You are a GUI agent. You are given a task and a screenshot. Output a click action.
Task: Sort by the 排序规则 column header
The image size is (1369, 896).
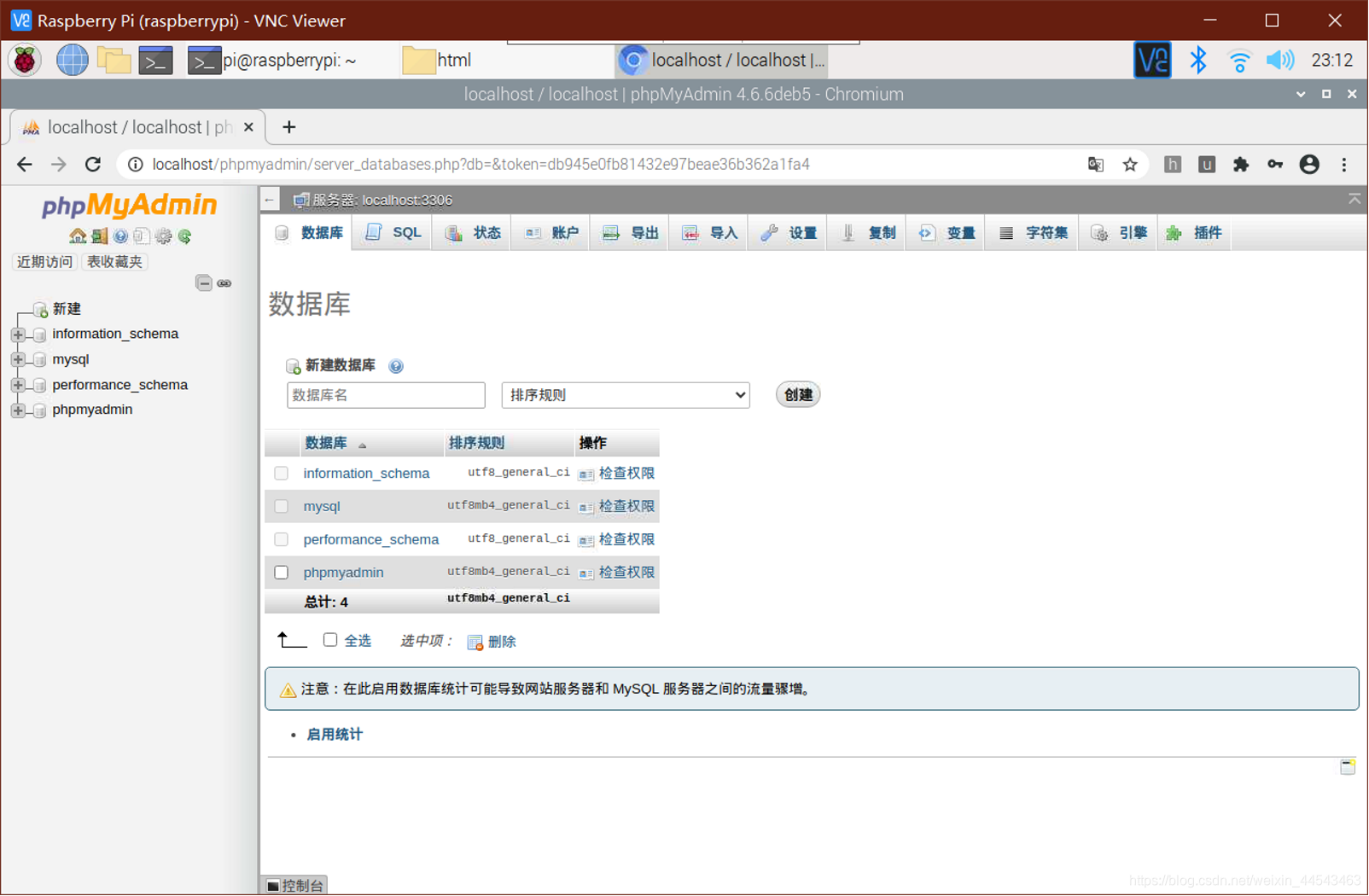point(476,444)
